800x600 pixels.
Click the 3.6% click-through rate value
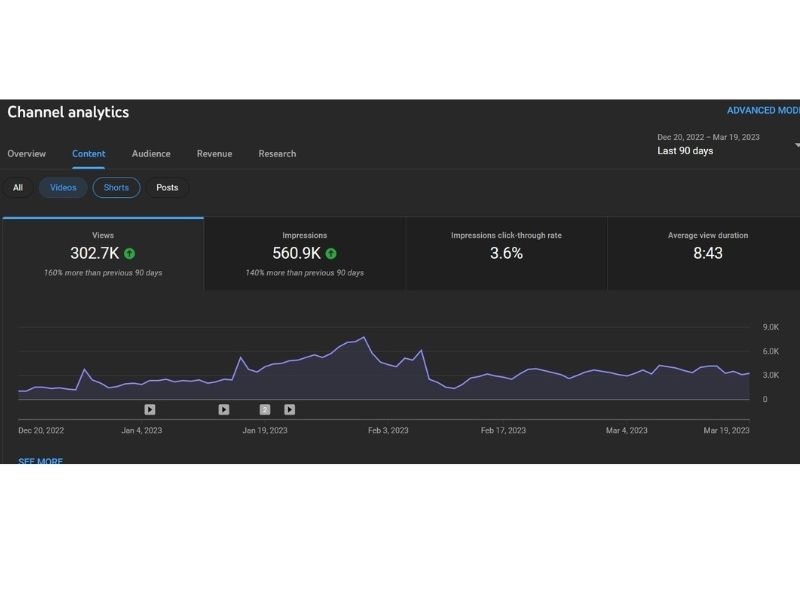pos(506,254)
